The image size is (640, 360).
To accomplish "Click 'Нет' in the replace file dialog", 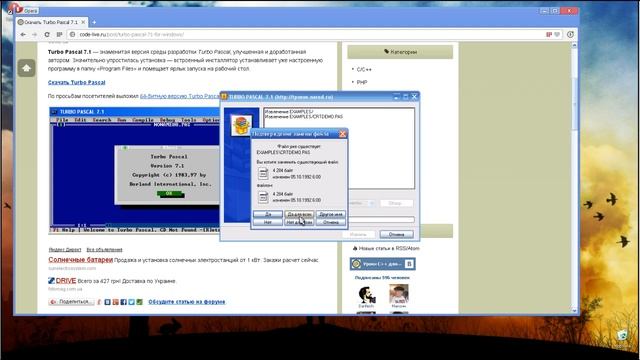I will 268,222.
